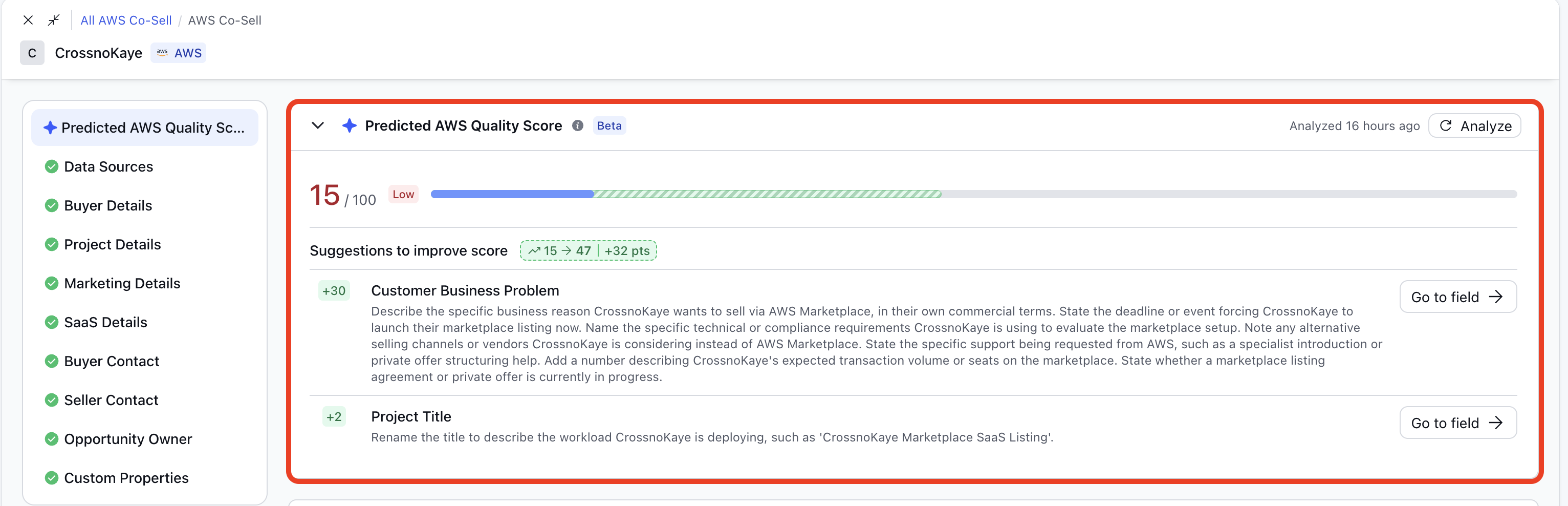Click the green check icon beside Custom Properties

click(x=52, y=478)
